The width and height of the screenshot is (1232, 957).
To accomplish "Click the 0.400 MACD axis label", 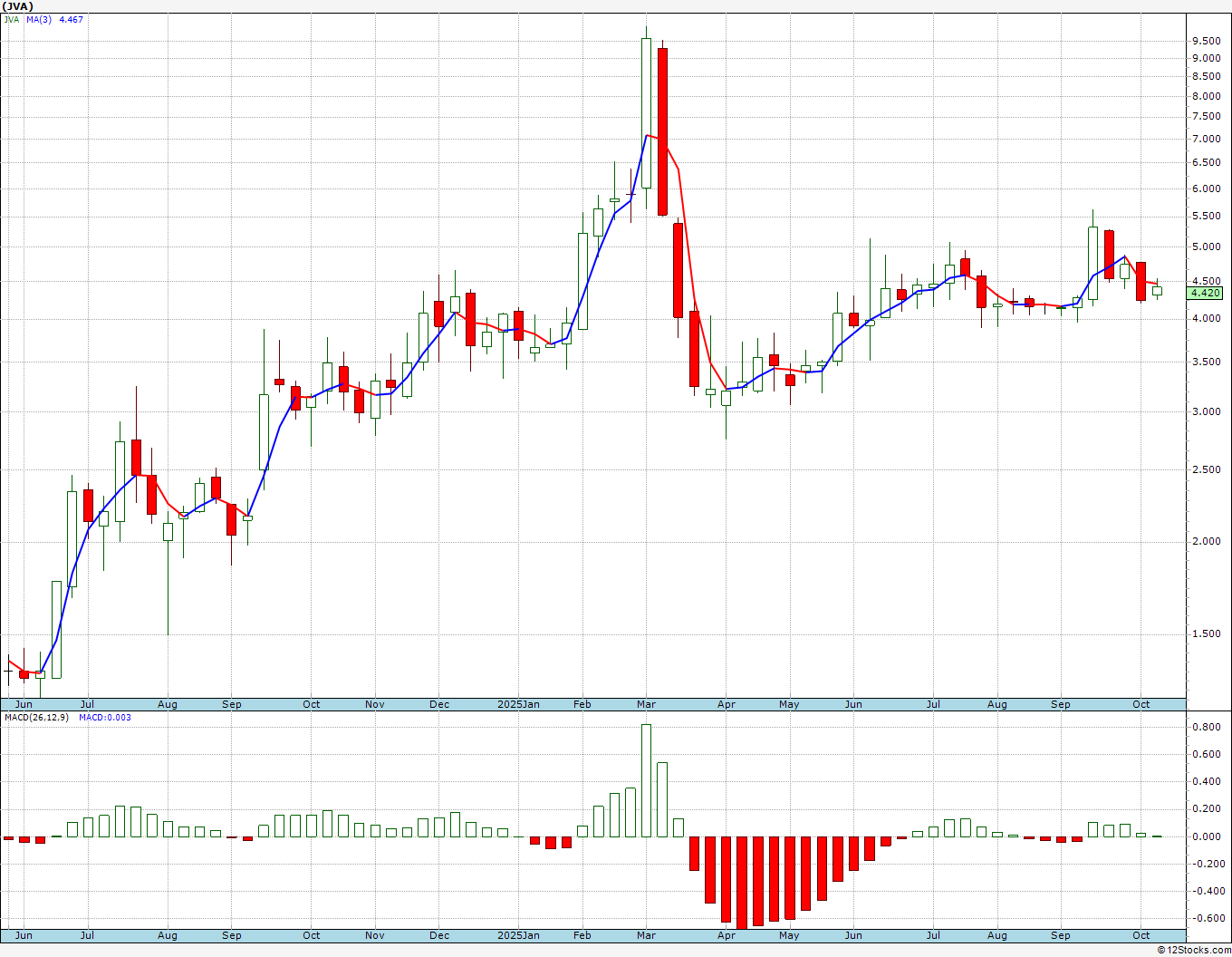I will [x=1206, y=781].
